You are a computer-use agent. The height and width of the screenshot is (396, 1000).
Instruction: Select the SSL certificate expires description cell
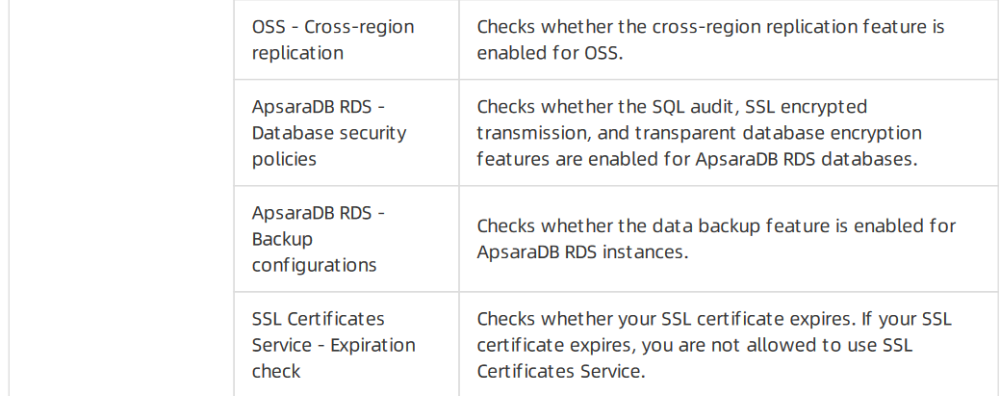tap(728, 344)
